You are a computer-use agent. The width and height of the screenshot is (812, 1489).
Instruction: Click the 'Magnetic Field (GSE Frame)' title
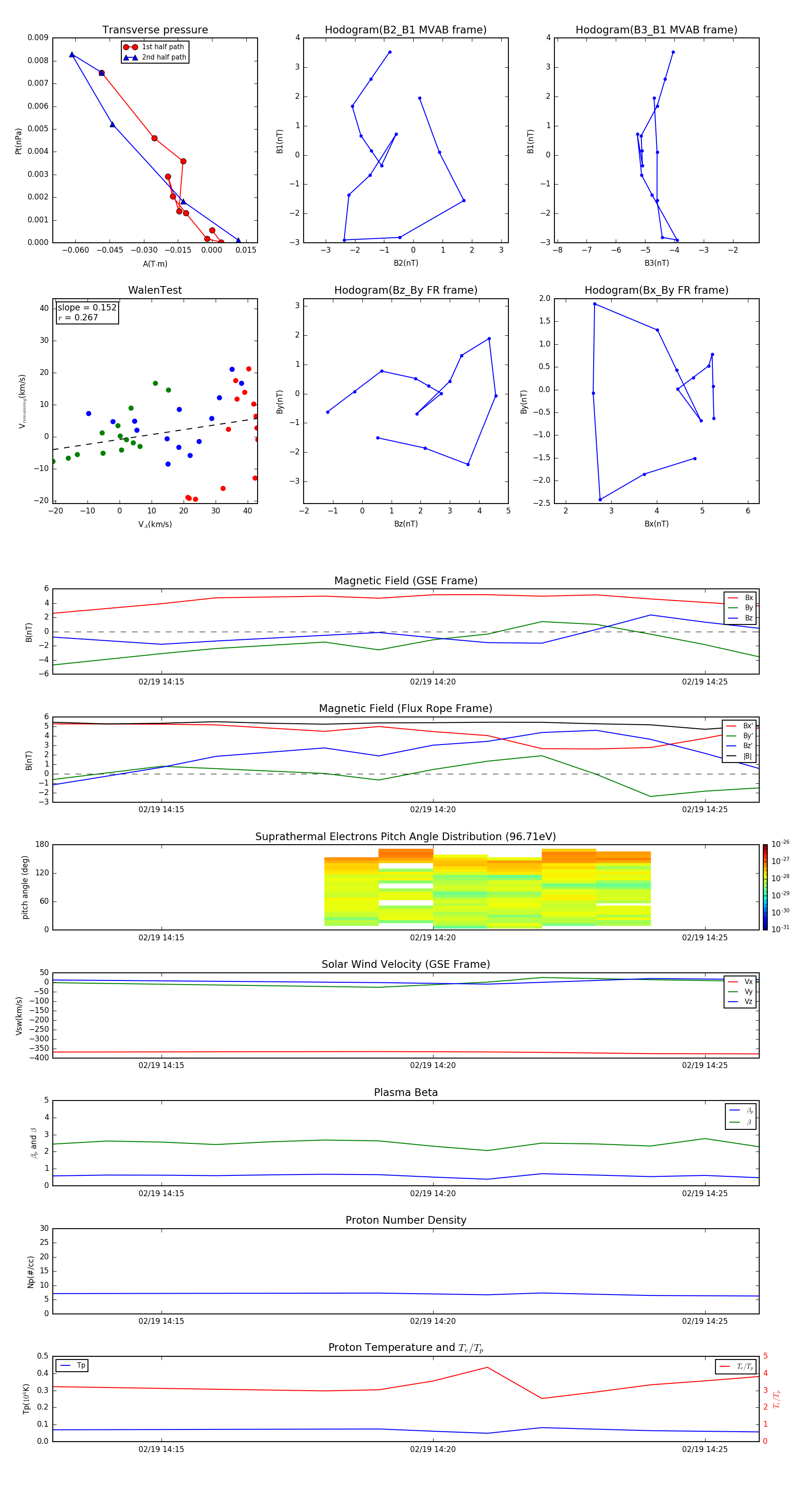coord(406,581)
